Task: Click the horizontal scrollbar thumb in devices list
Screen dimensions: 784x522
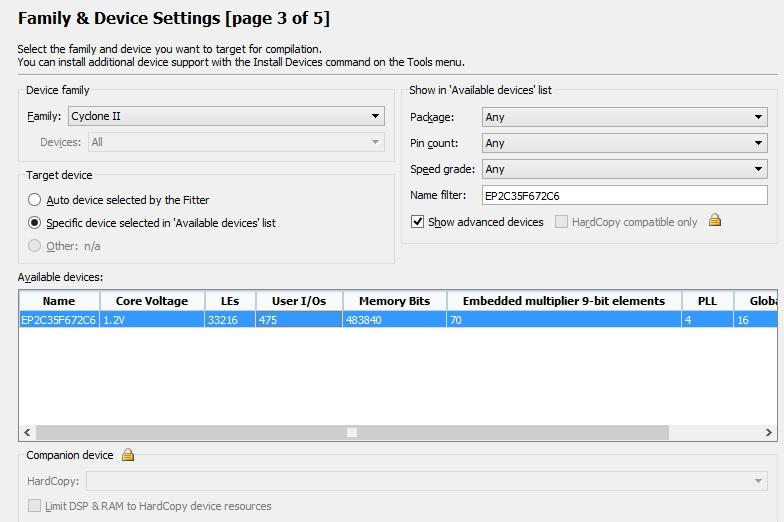Action: click(352, 432)
